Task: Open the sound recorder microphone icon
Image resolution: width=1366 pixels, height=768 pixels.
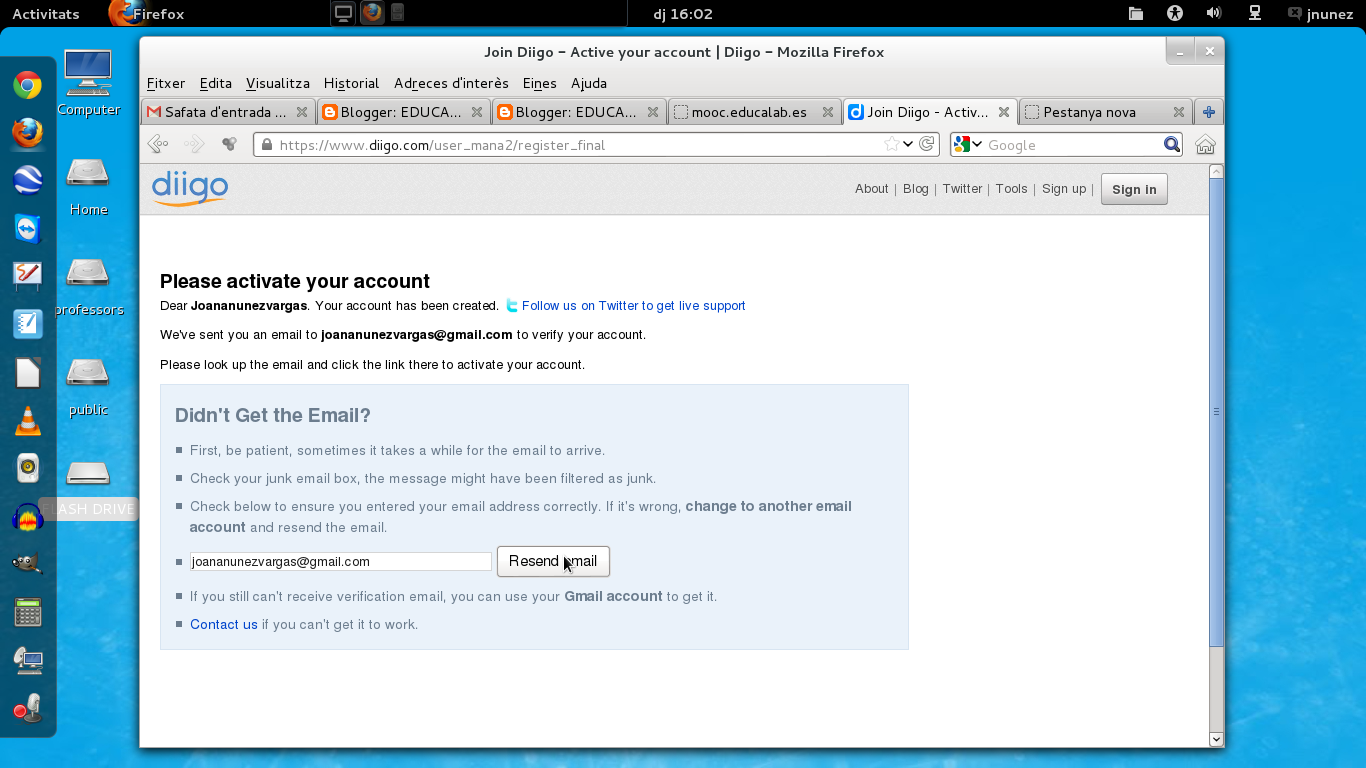Action: 27,708
